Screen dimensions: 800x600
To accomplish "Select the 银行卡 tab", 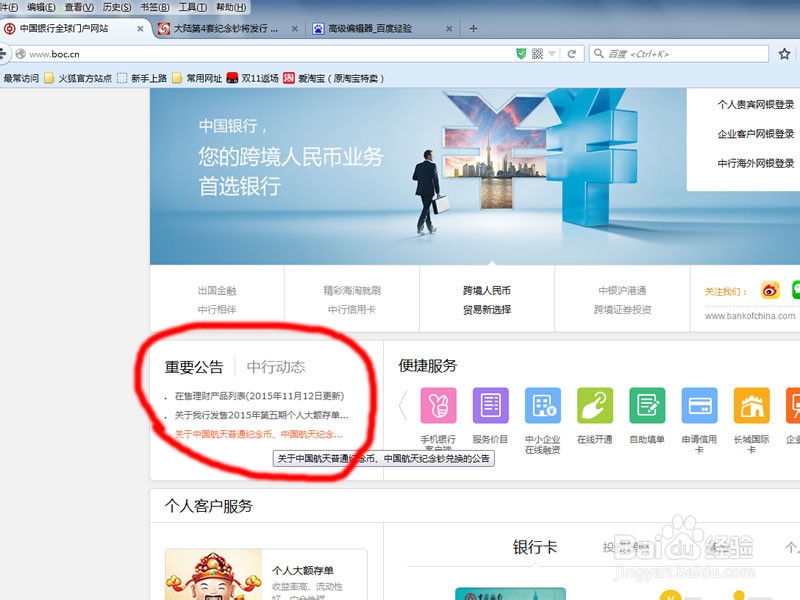I will [535, 547].
